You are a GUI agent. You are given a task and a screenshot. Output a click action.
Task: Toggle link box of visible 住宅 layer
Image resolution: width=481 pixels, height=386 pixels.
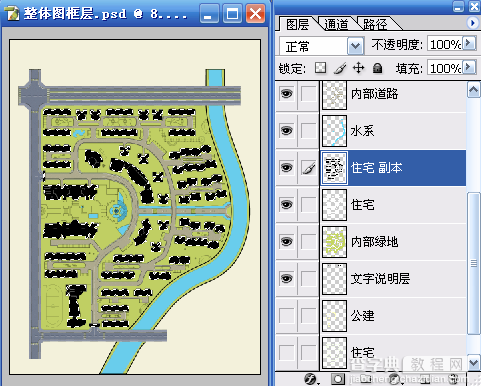309,205
